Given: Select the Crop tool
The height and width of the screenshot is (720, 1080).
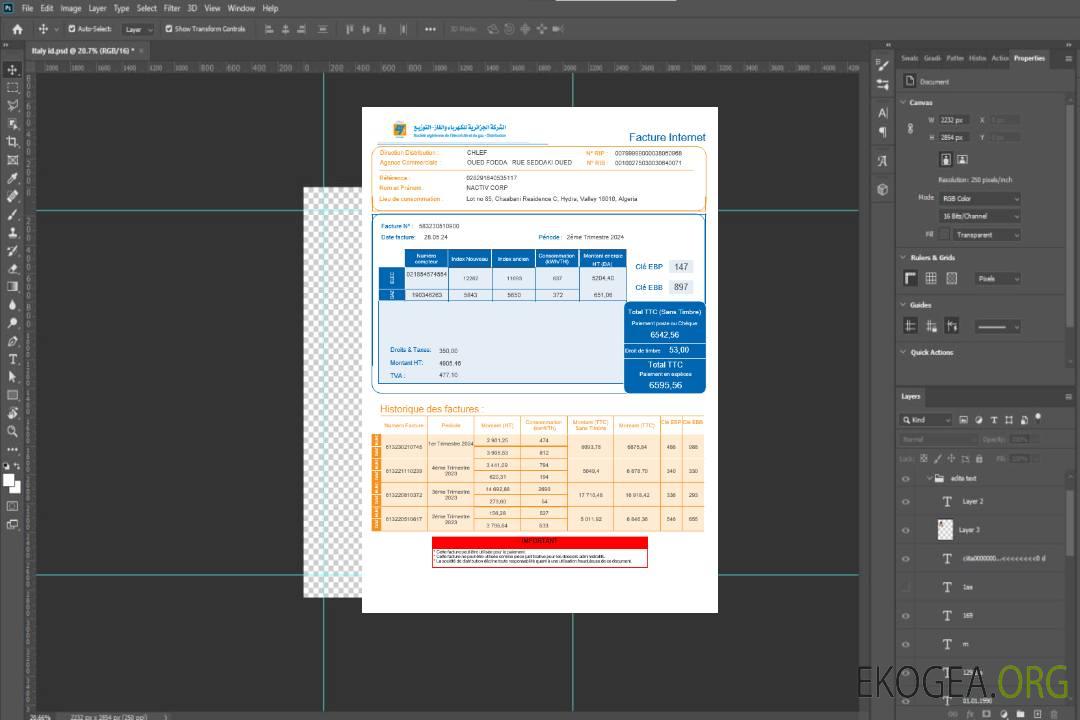Looking at the screenshot, I should click(x=13, y=142).
